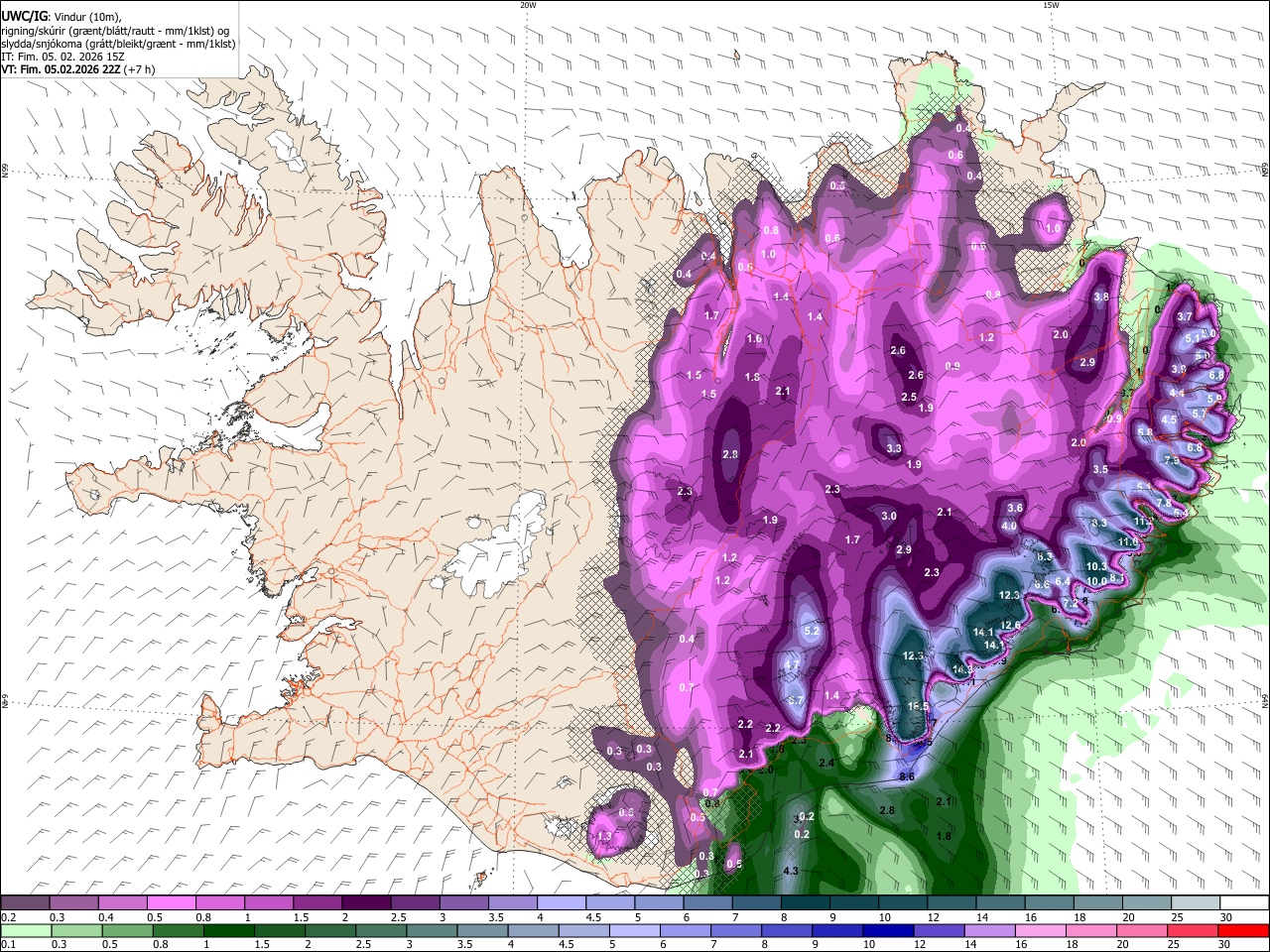Click the lightest green rain swatch 0.1 to 0.3

pos(25,931)
